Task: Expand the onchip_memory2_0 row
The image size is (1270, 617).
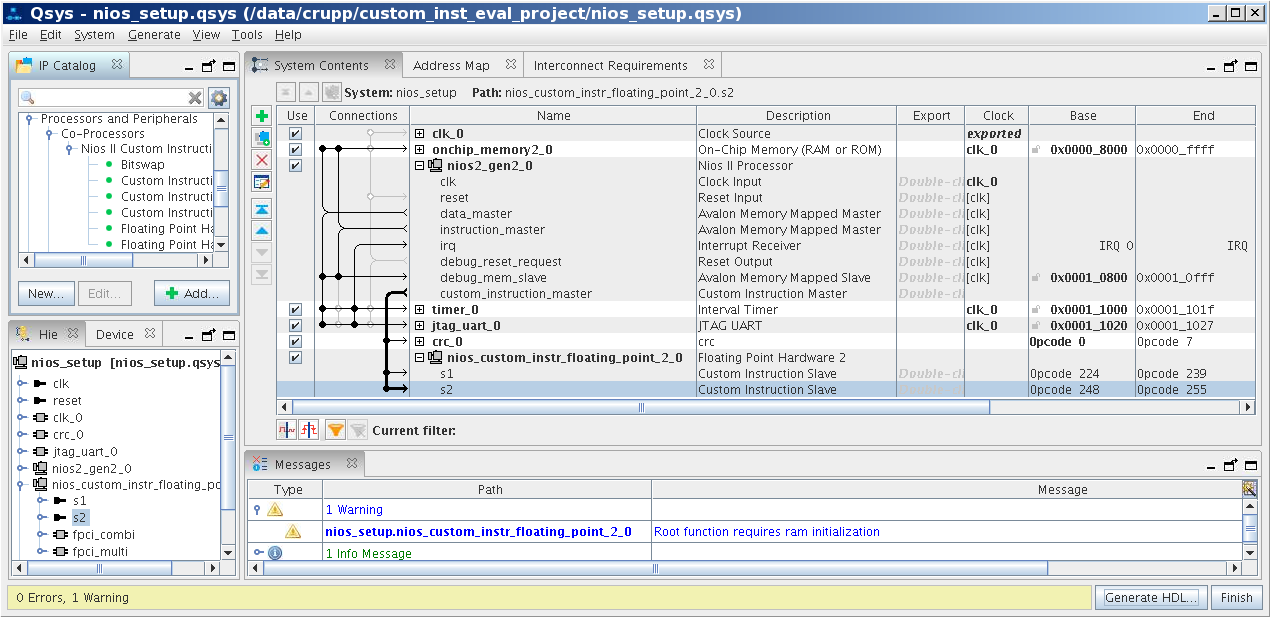Action: coord(420,150)
